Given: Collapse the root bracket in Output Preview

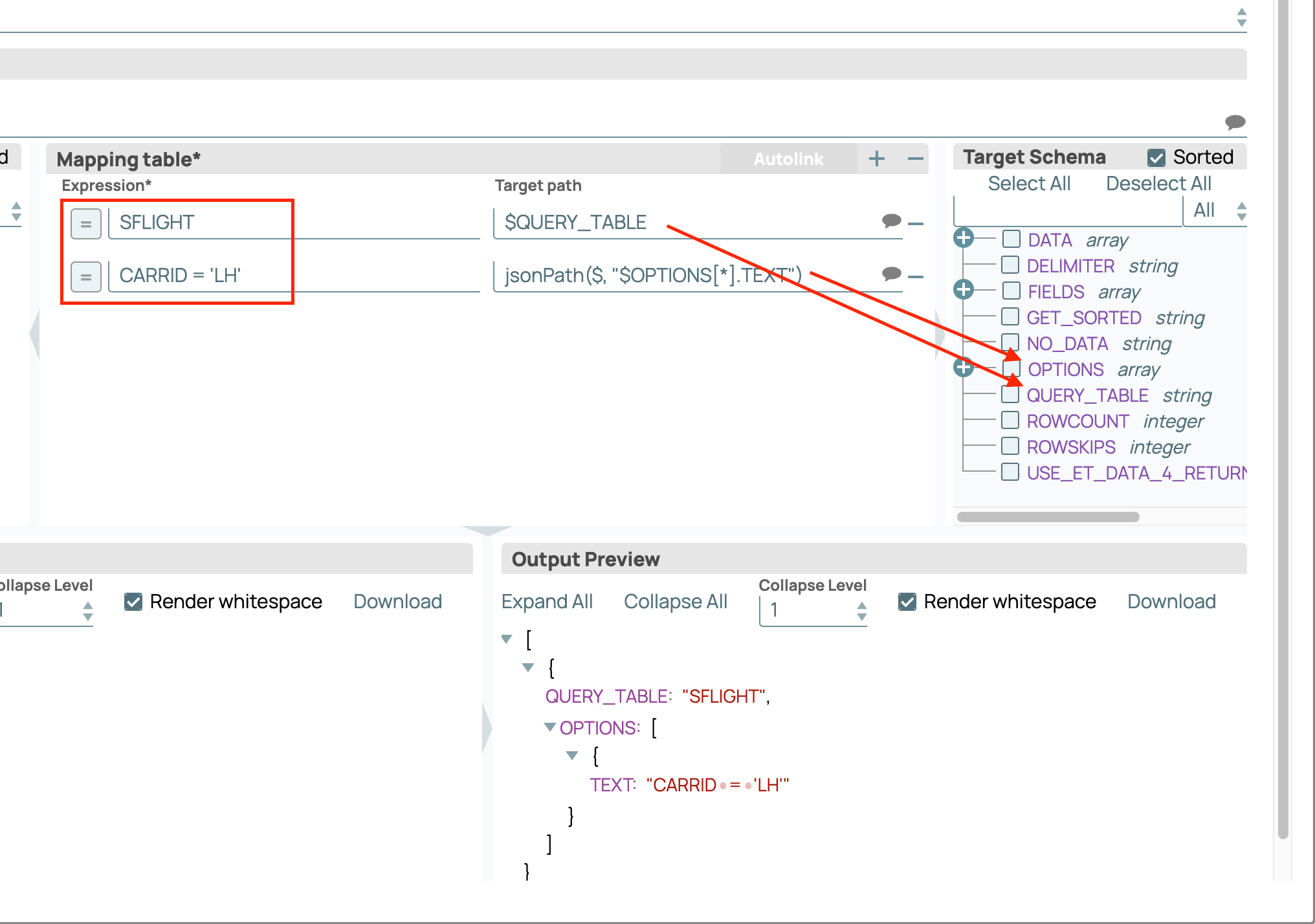Looking at the screenshot, I should coord(507,639).
